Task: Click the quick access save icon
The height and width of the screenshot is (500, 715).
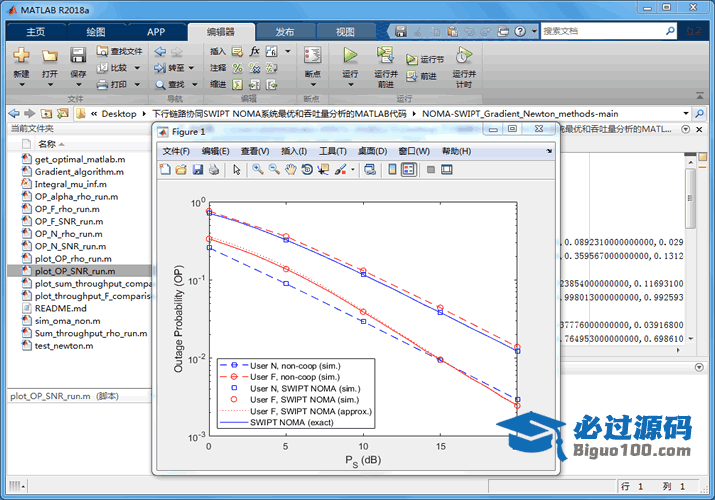Action: 400,31
